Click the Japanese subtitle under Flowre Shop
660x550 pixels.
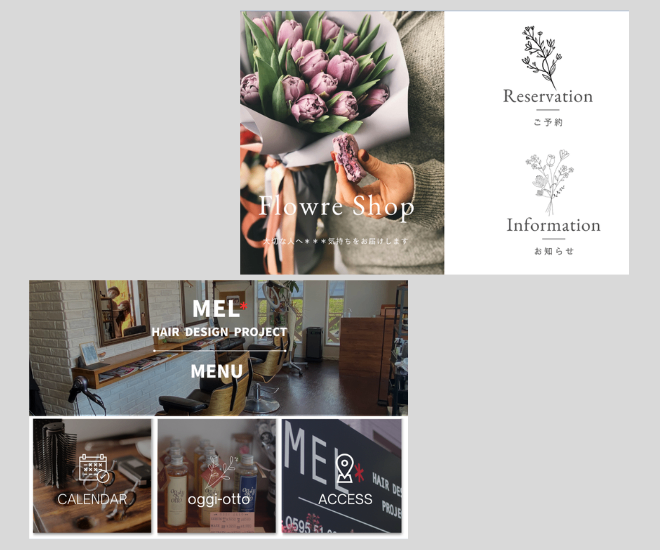click(335, 241)
